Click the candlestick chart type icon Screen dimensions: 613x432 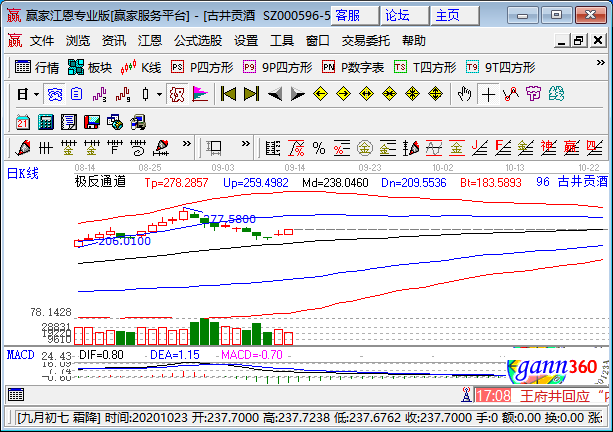[145, 94]
